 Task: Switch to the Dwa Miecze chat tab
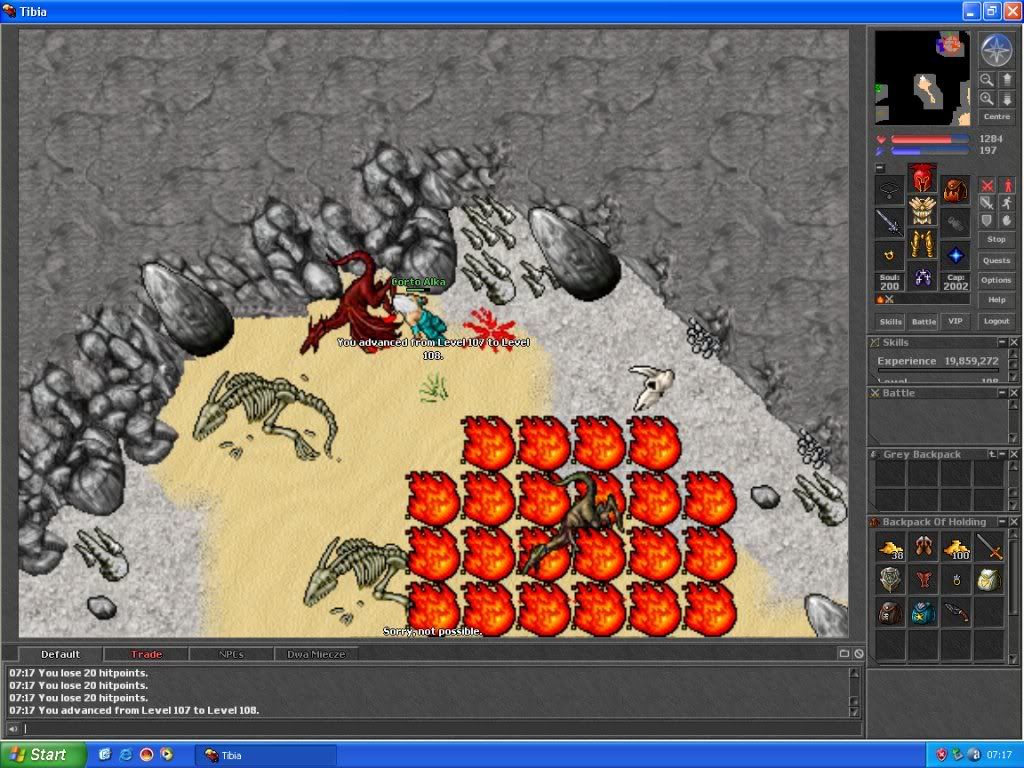(x=316, y=654)
